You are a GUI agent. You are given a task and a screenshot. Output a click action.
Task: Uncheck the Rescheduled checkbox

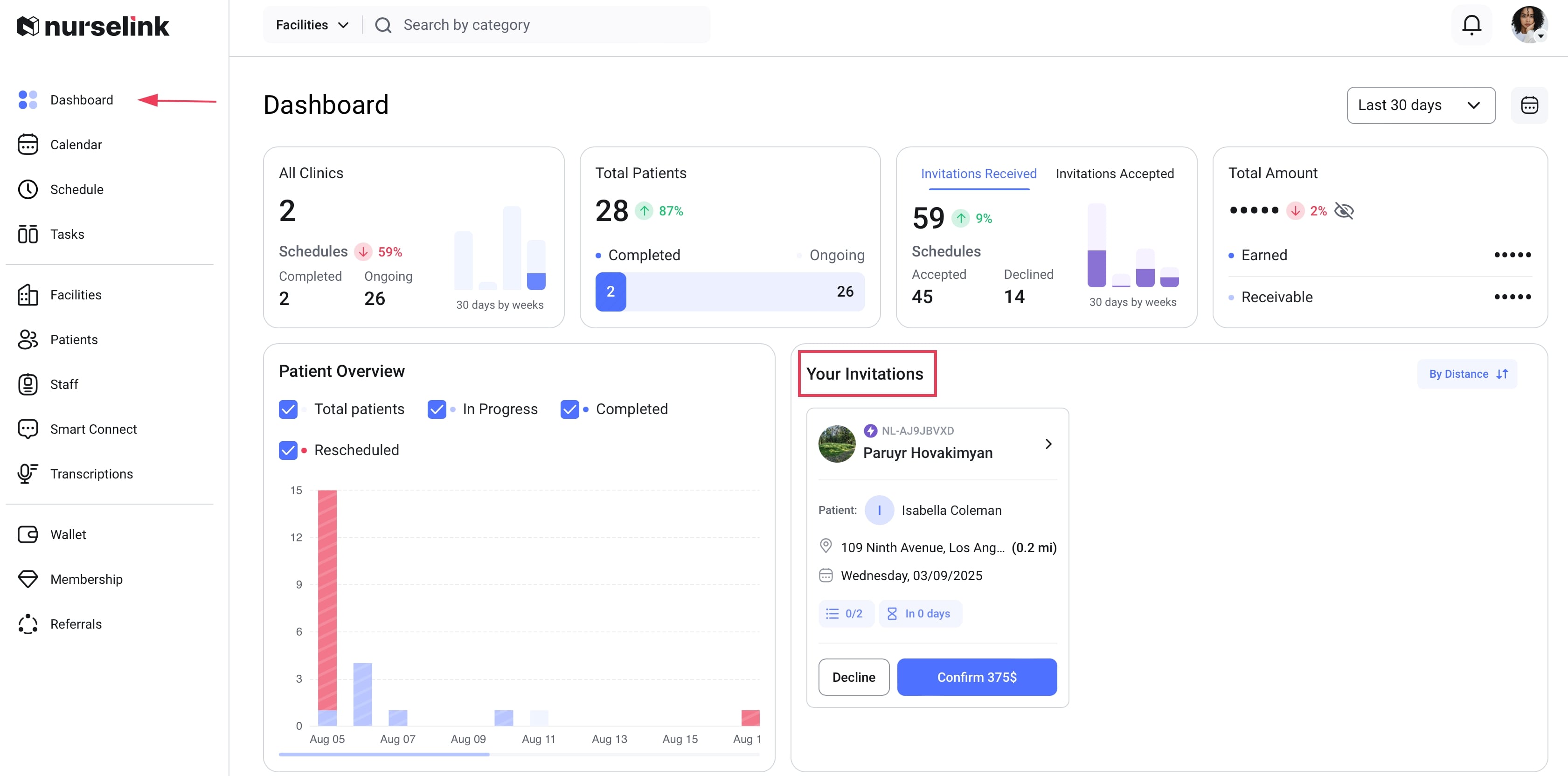288,450
